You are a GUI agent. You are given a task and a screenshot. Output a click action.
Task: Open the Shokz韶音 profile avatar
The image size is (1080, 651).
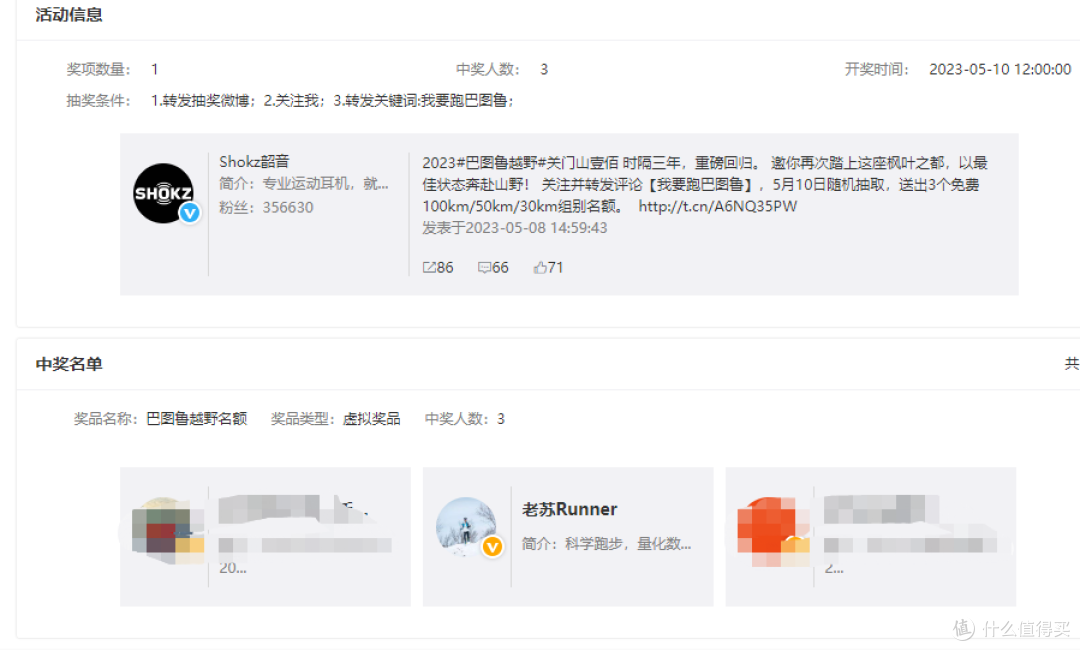163,194
